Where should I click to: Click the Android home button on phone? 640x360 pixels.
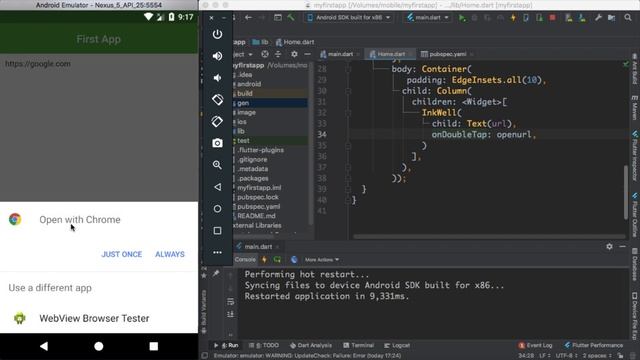click(98, 346)
